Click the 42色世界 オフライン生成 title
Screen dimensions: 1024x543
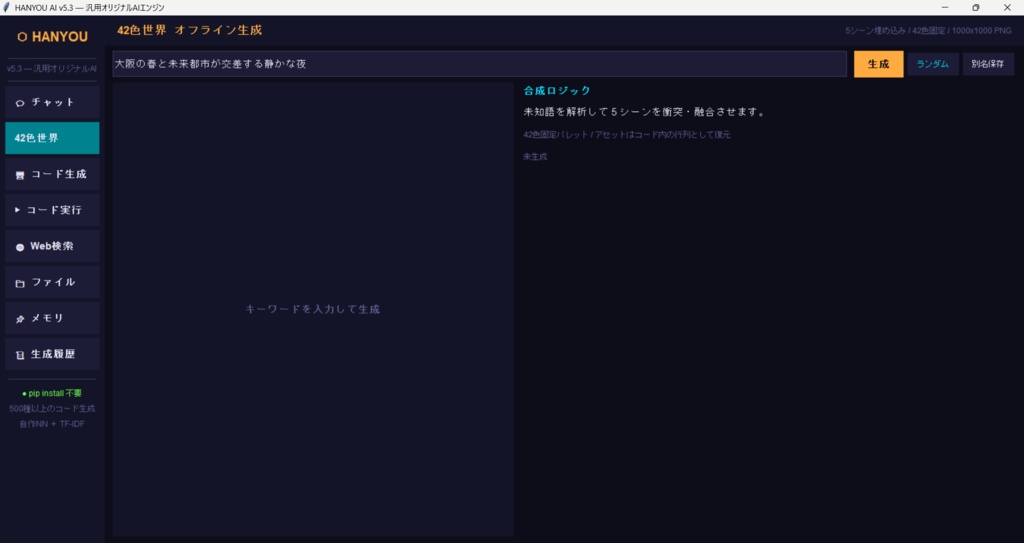[x=189, y=30]
